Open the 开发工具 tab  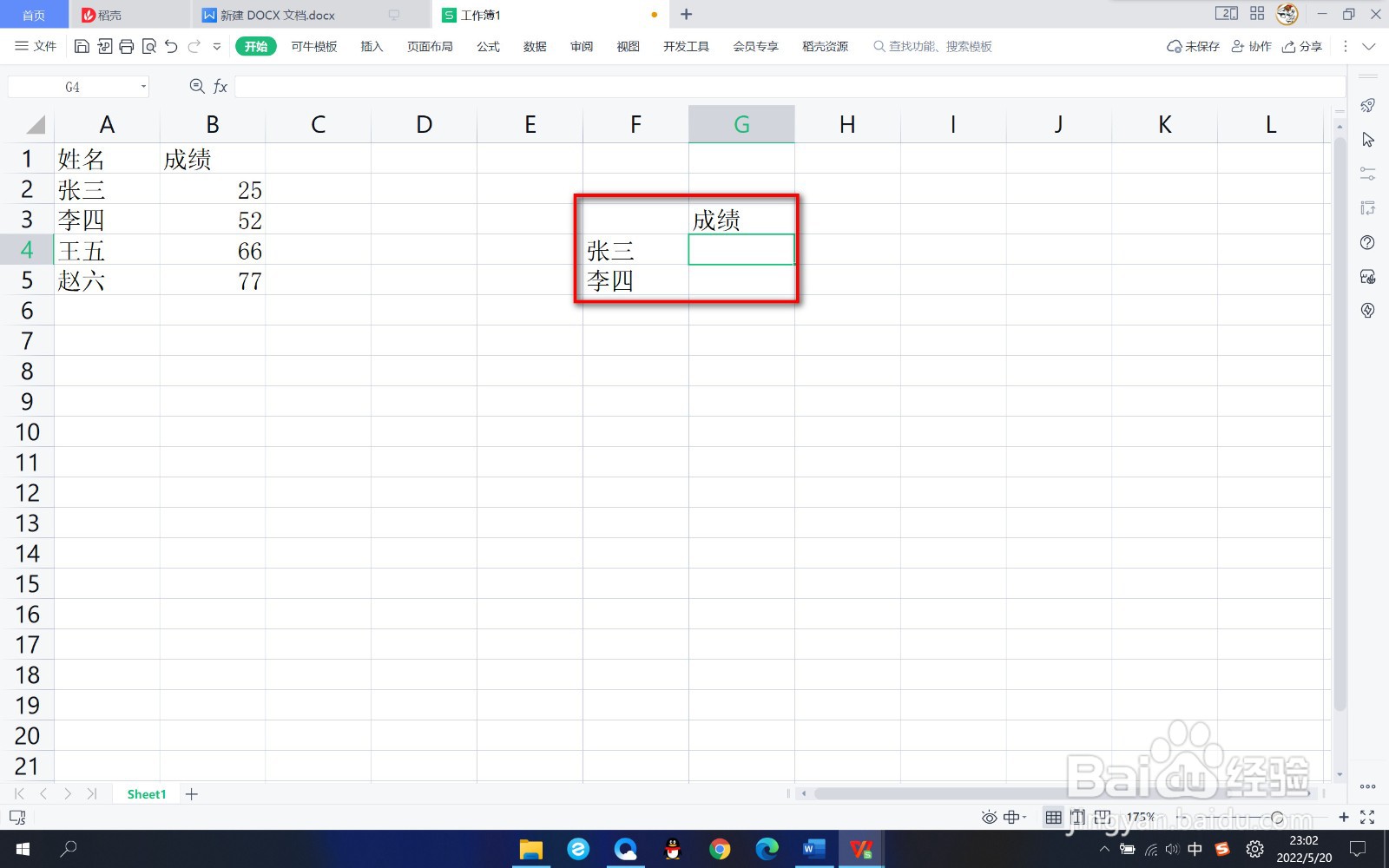point(686,47)
